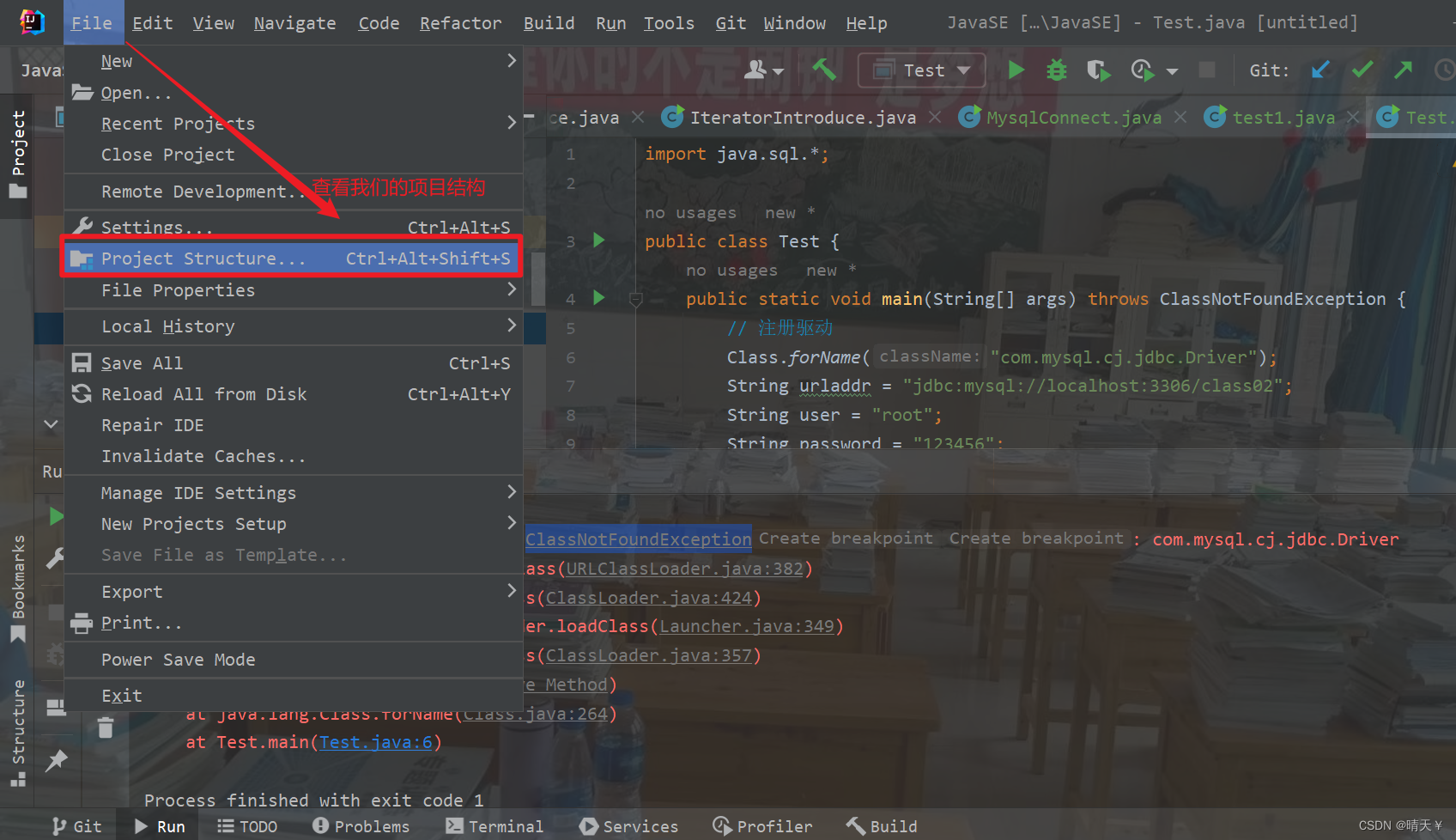Click the green Run button in toolbar
This screenshot has height=840, width=1456.
(x=1016, y=70)
